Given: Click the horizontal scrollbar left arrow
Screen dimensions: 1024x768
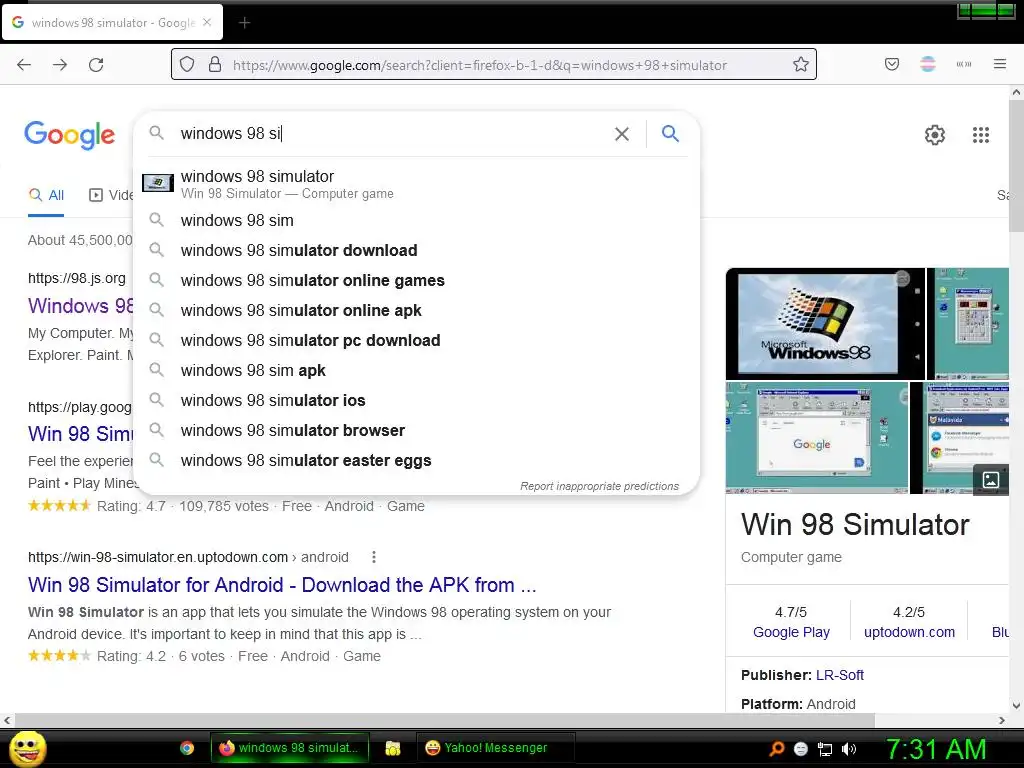Looking at the screenshot, I should (7, 720).
